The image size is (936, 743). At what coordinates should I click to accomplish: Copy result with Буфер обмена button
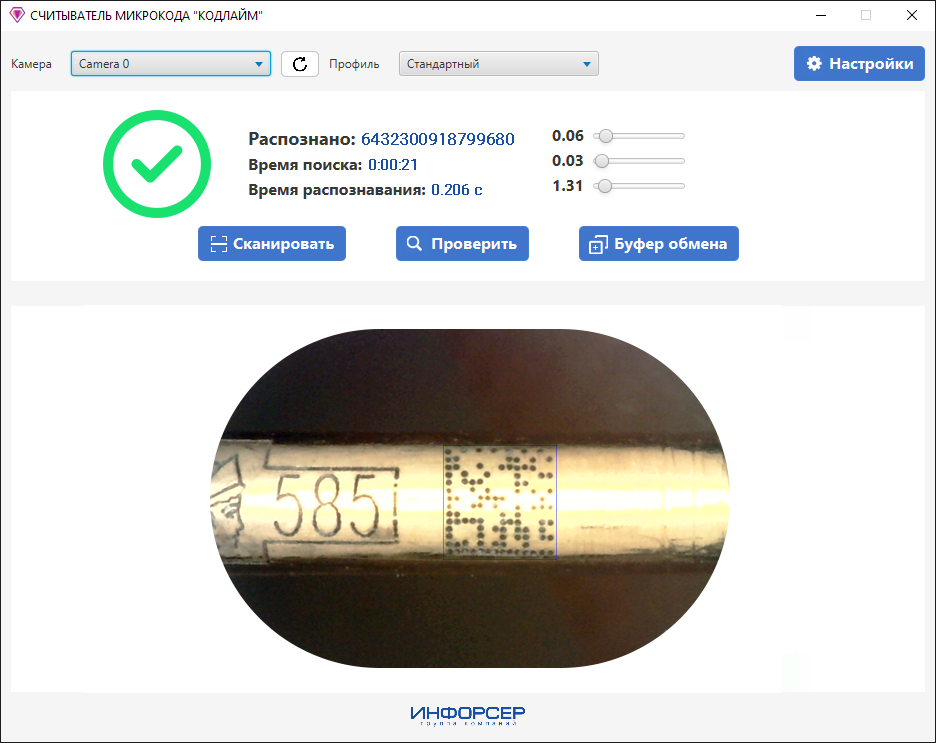pyautogui.click(x=658, y=243)
